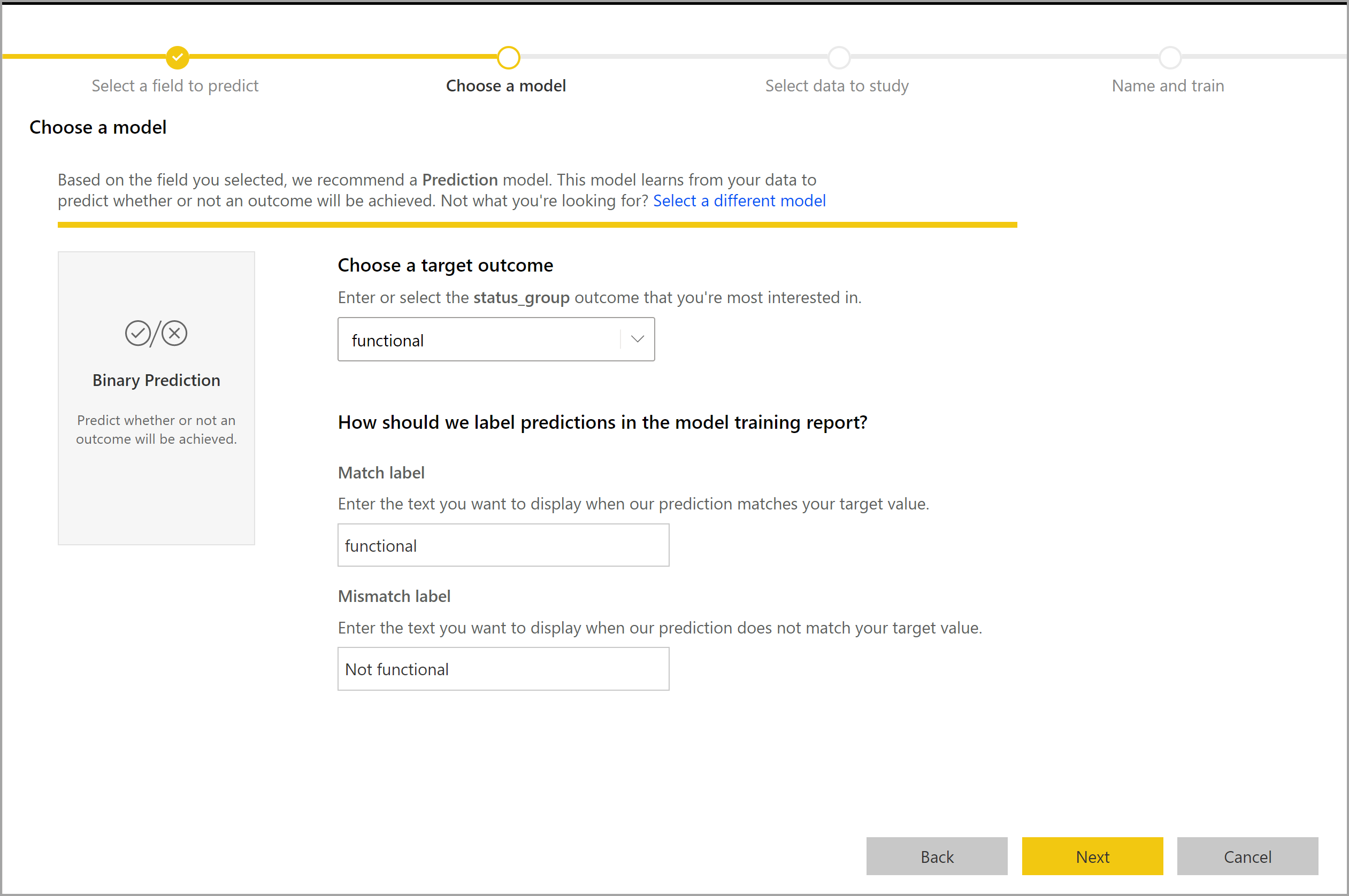The image size is (1349, 896).
Task: Click the Select a field to predict tab
Action: click(174, 85)
